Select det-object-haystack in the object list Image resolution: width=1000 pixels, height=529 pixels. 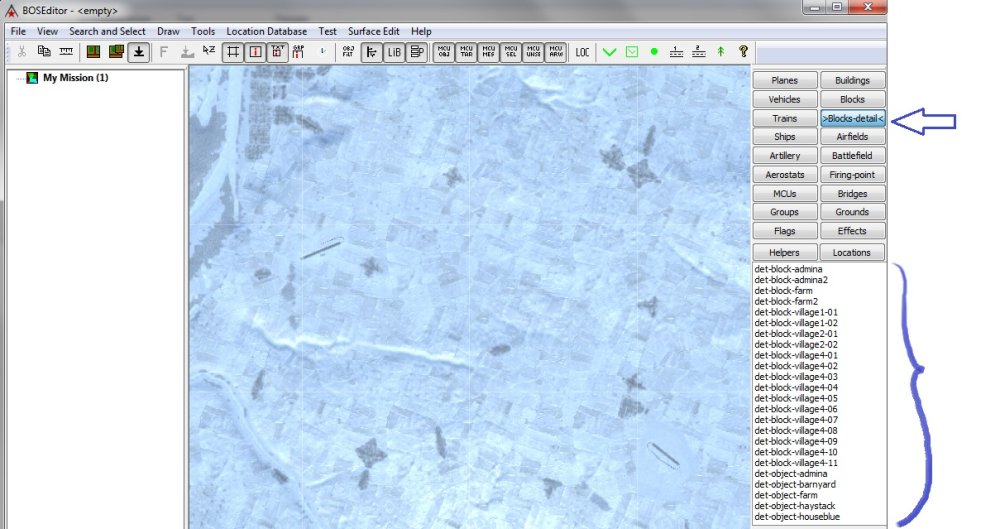point(794,506)
